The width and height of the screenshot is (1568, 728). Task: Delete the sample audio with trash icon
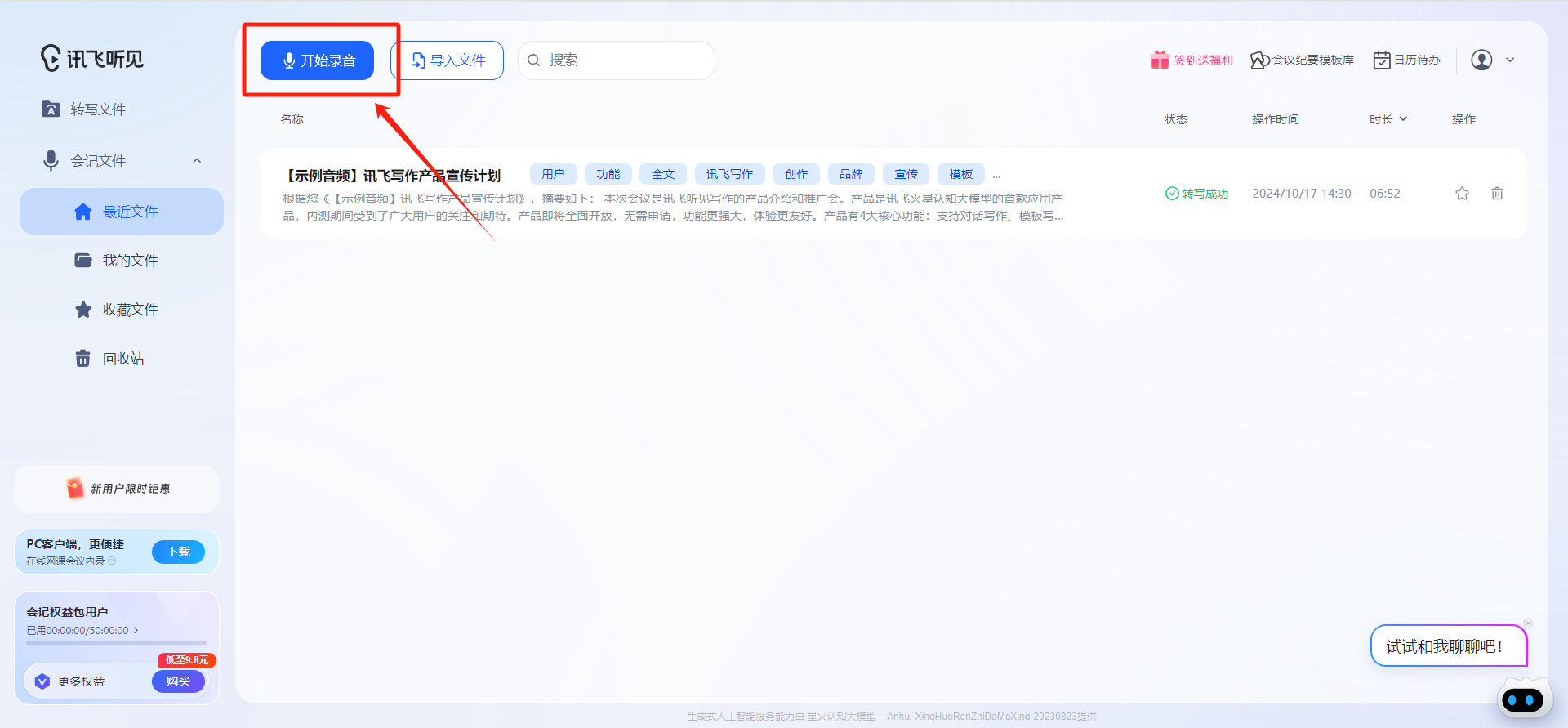pyautogui.click(x=1497, y=194)
